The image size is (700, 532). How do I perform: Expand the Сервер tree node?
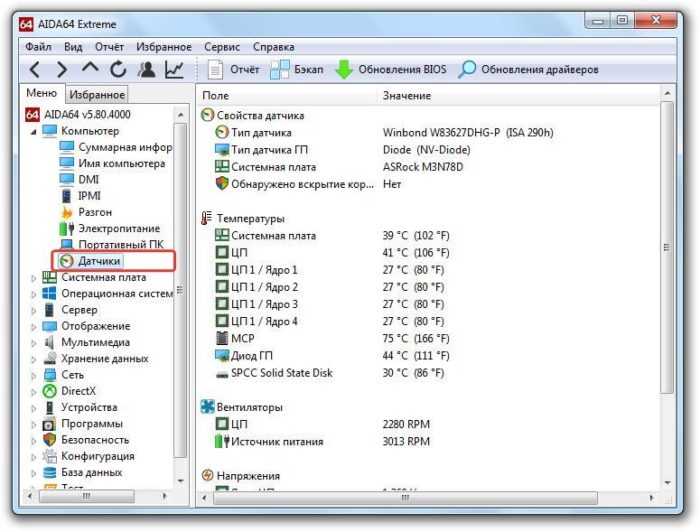(x=33, y=310)
